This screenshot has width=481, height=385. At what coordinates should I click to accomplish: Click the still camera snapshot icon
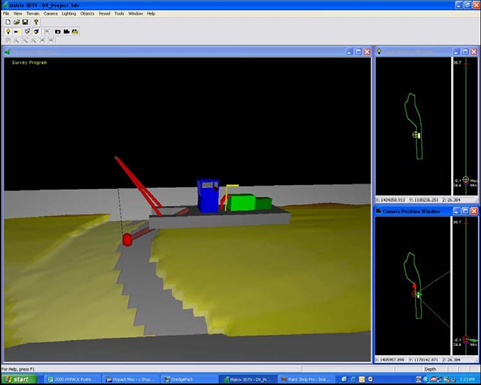(58, 31)
